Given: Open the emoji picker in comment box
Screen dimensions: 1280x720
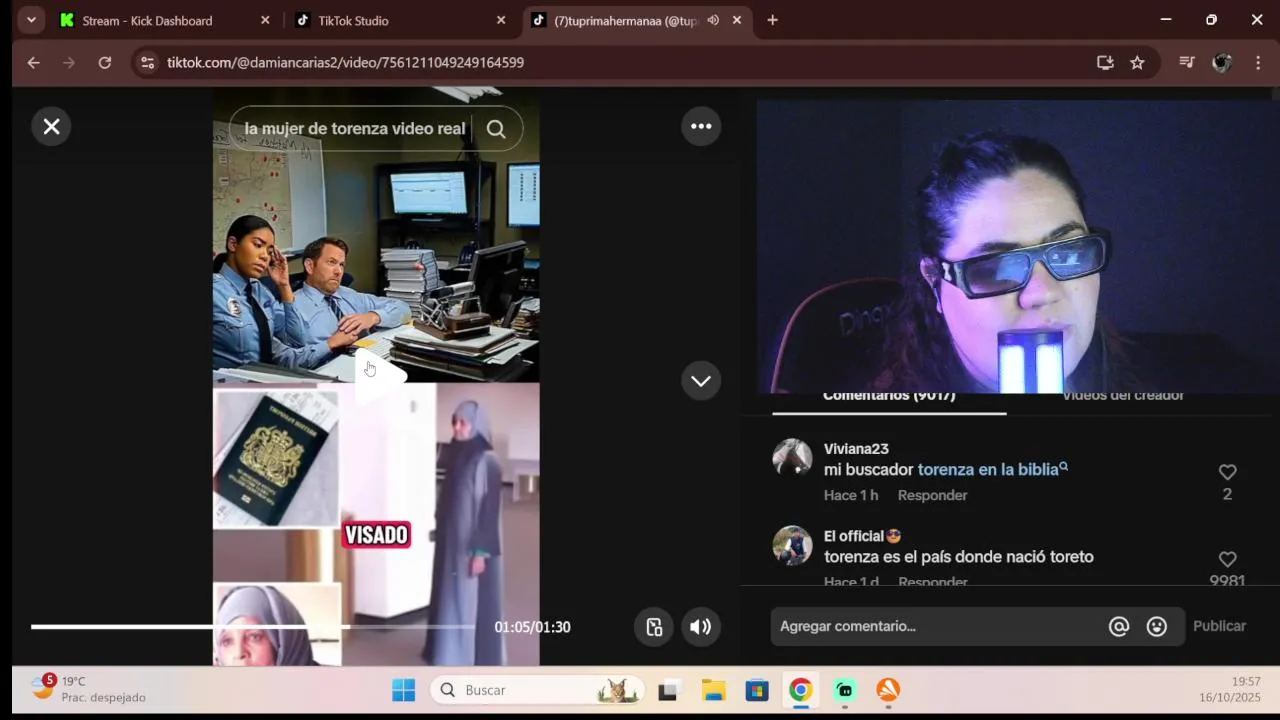Looking at the screenshot, I should pyautogui.click(x=1157, y=626).
